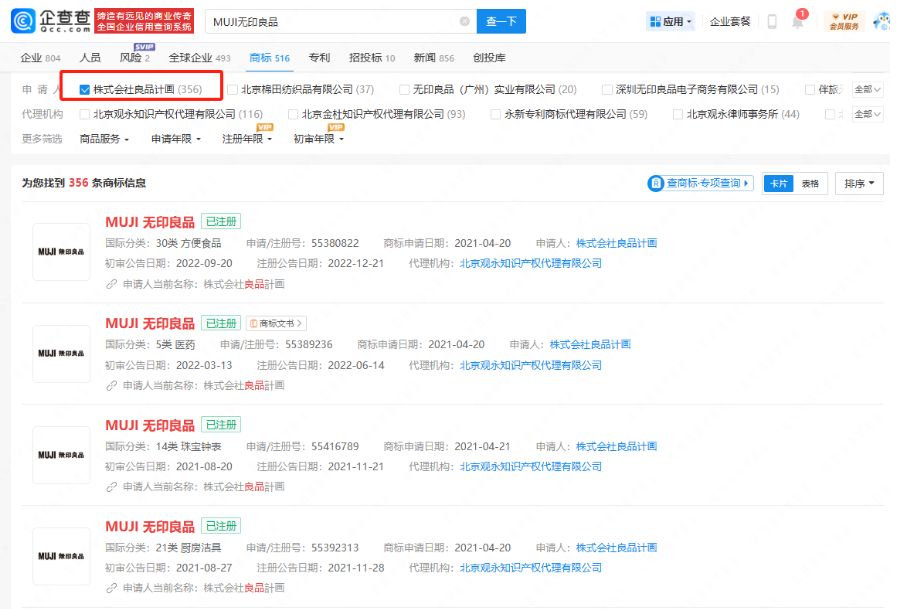Check 永新专利商标代理有限公司 agency filter
The image size is (909, 609).
coord(496,114)
